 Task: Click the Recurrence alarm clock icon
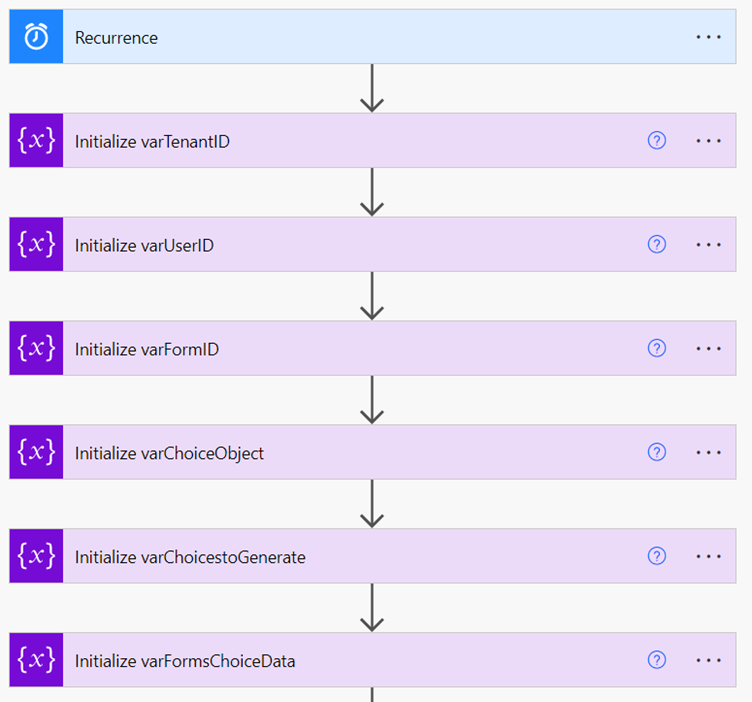[36, 36]
